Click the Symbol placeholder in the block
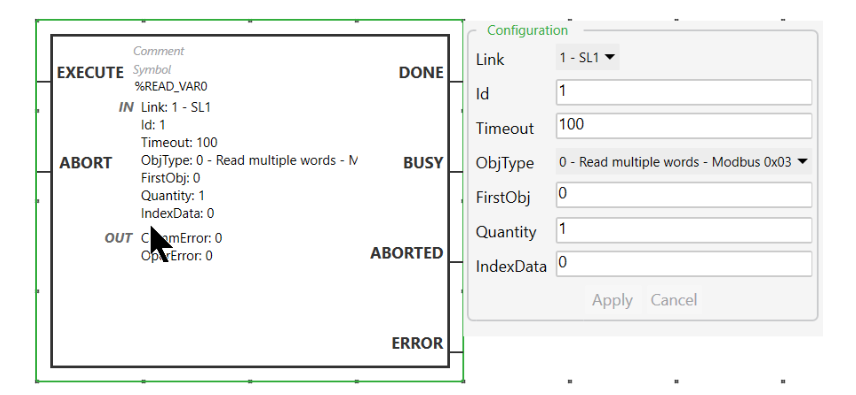The height and width of the screenshot is (395, 856). (x=152, y=70)
